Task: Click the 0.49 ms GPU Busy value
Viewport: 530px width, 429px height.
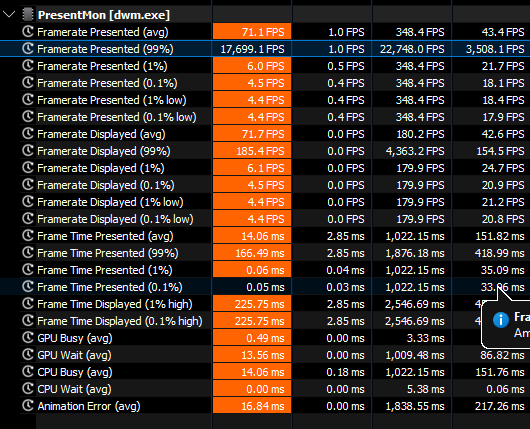Action: pyautogui.click(x=265, y=338)
